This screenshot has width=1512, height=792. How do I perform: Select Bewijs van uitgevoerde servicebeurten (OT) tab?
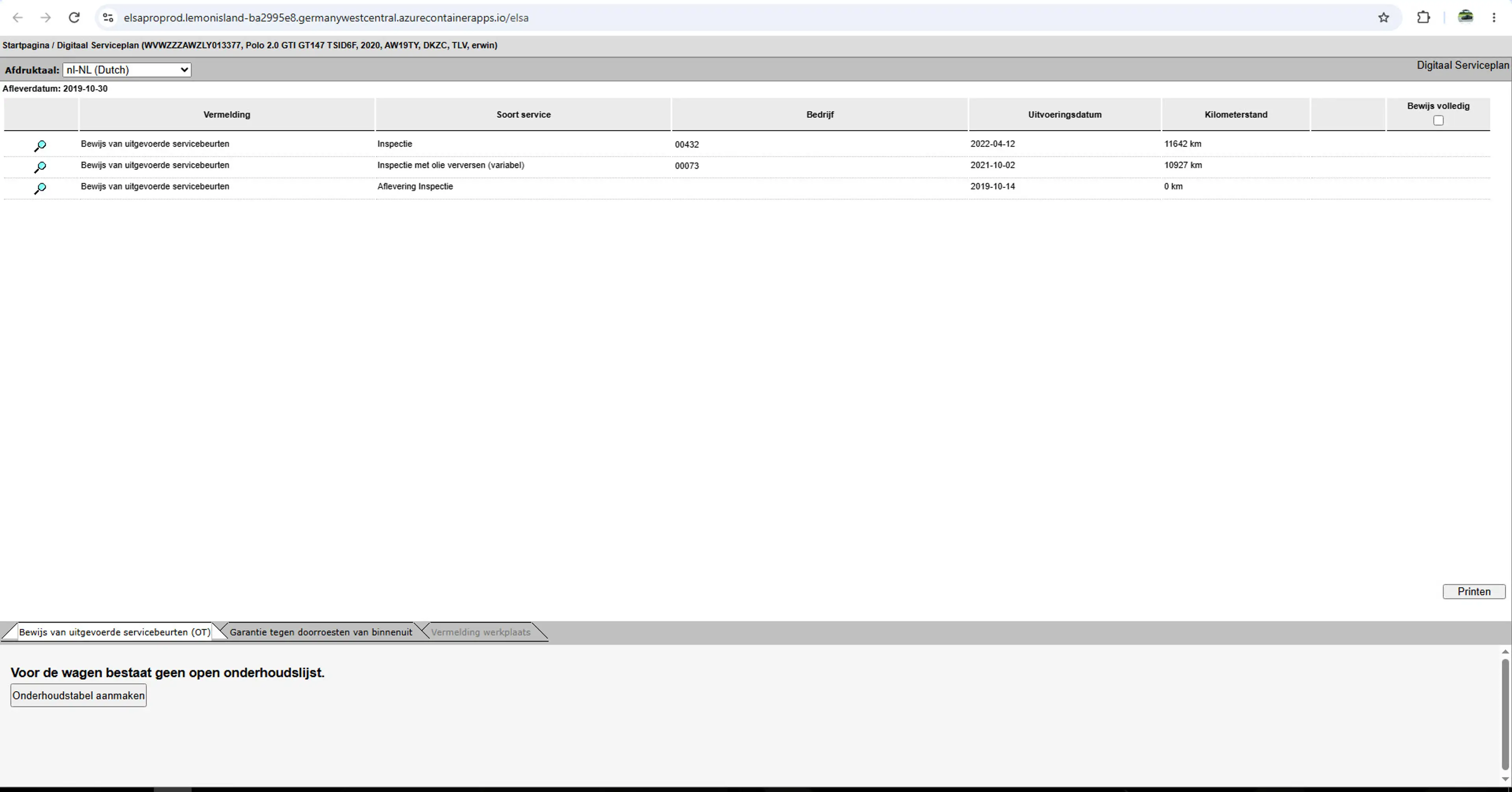coord(115,632)
